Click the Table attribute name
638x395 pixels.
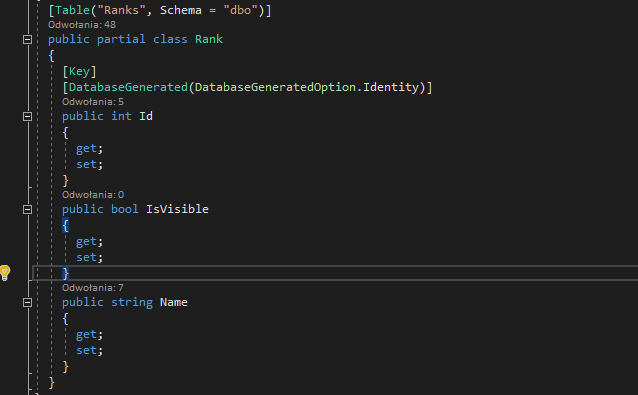click(72, 10)
